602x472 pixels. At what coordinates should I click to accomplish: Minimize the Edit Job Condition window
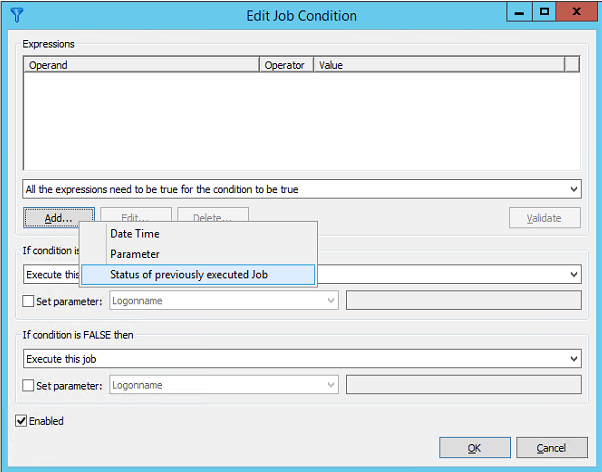pos(519,12)
